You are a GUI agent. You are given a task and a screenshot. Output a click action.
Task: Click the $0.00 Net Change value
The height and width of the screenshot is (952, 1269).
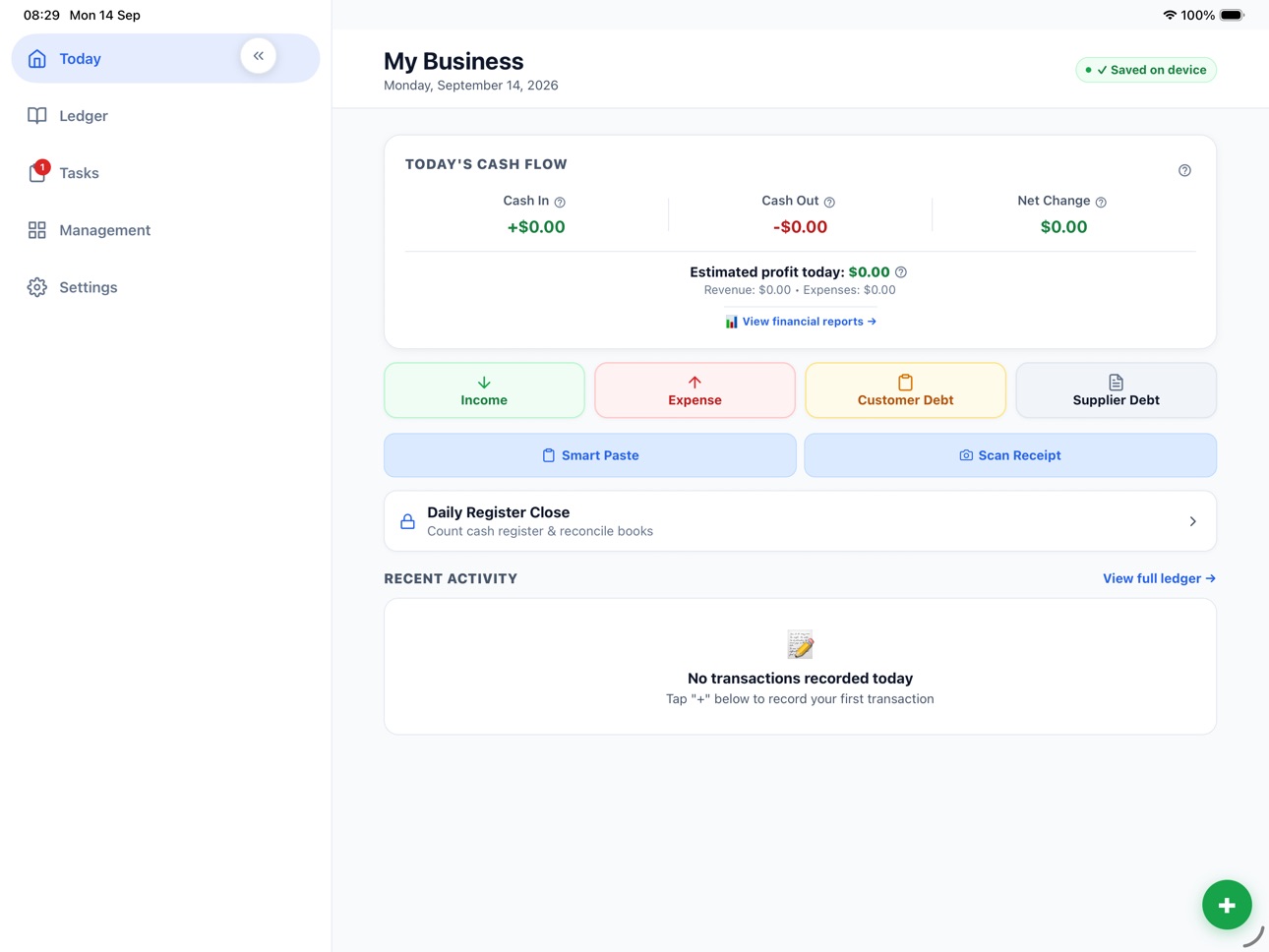[1063, 227]
